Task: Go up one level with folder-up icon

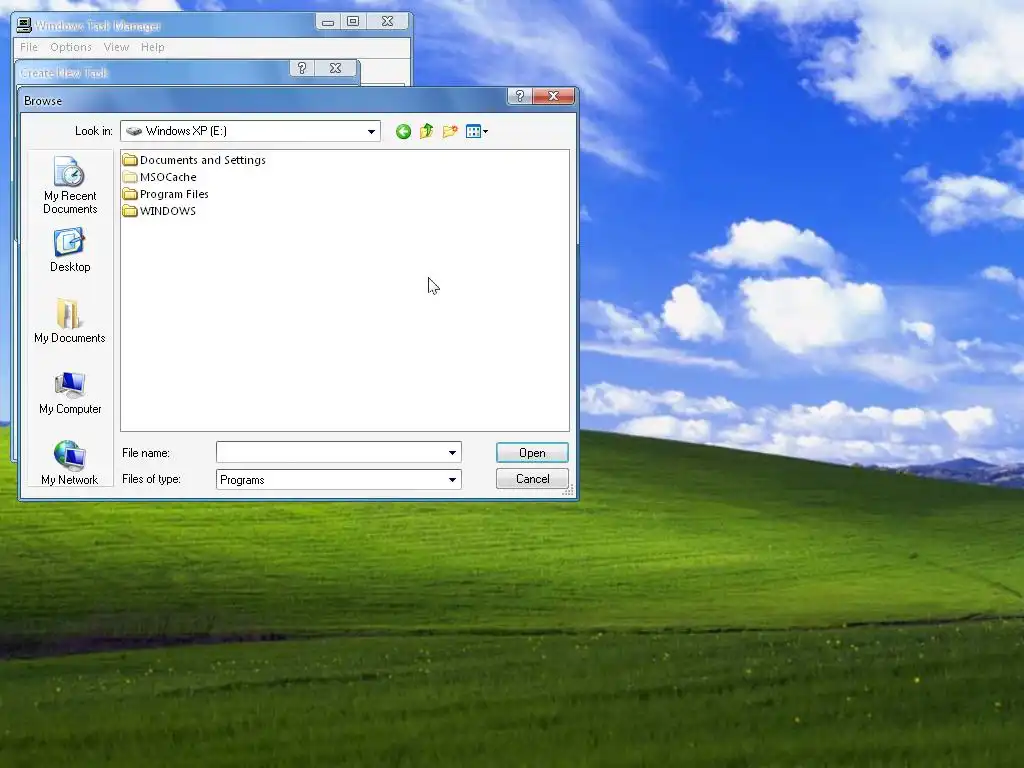Action: click(x=426, y=131)
